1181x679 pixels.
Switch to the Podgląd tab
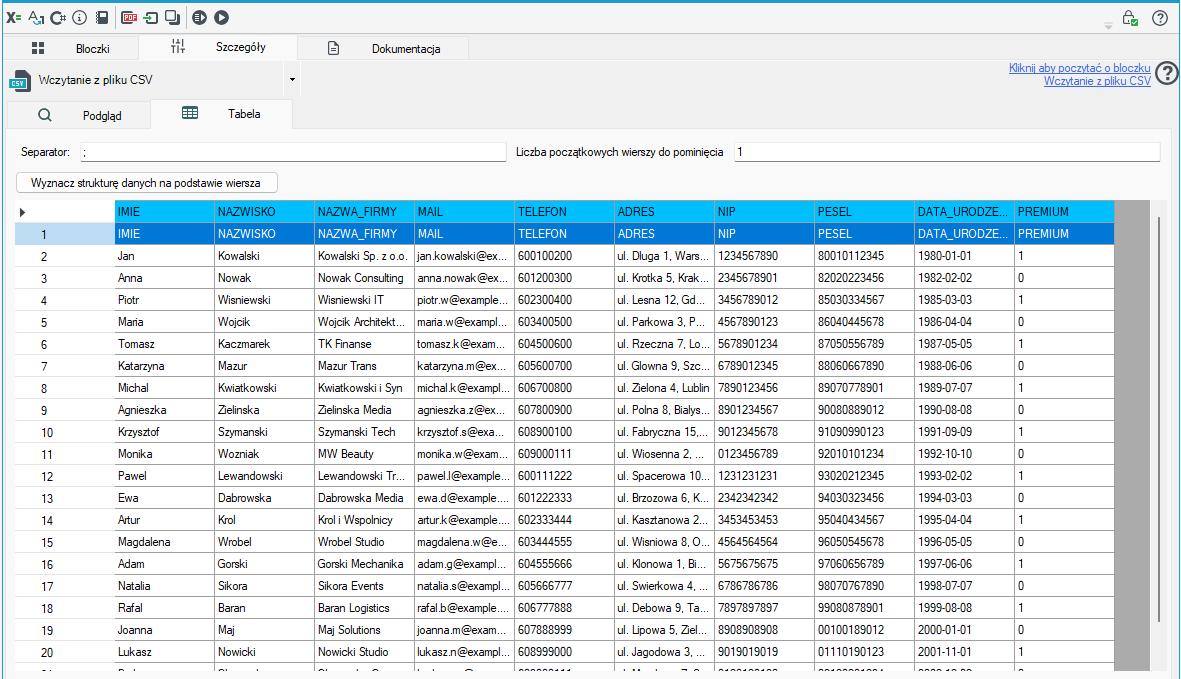click(79, 115)
